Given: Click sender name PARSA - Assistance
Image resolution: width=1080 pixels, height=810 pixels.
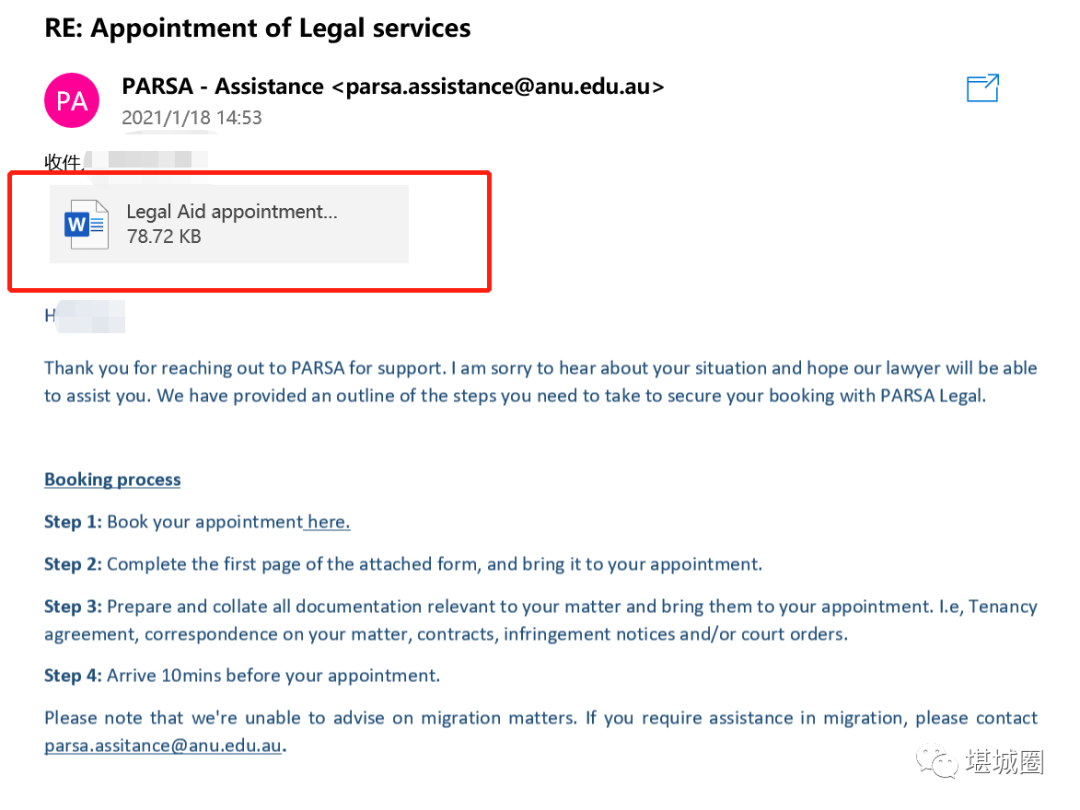Looking at the screenshot, I should tap(222, 86).
